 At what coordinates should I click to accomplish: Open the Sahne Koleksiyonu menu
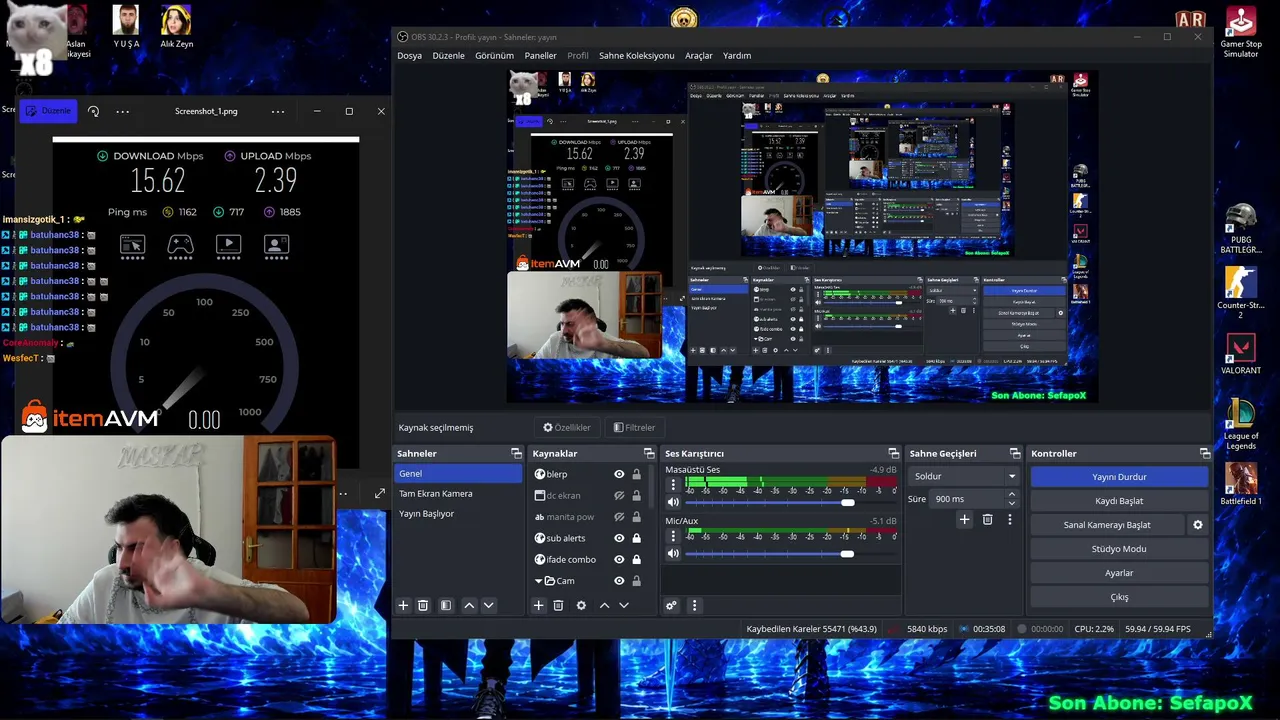coord(636,56)
